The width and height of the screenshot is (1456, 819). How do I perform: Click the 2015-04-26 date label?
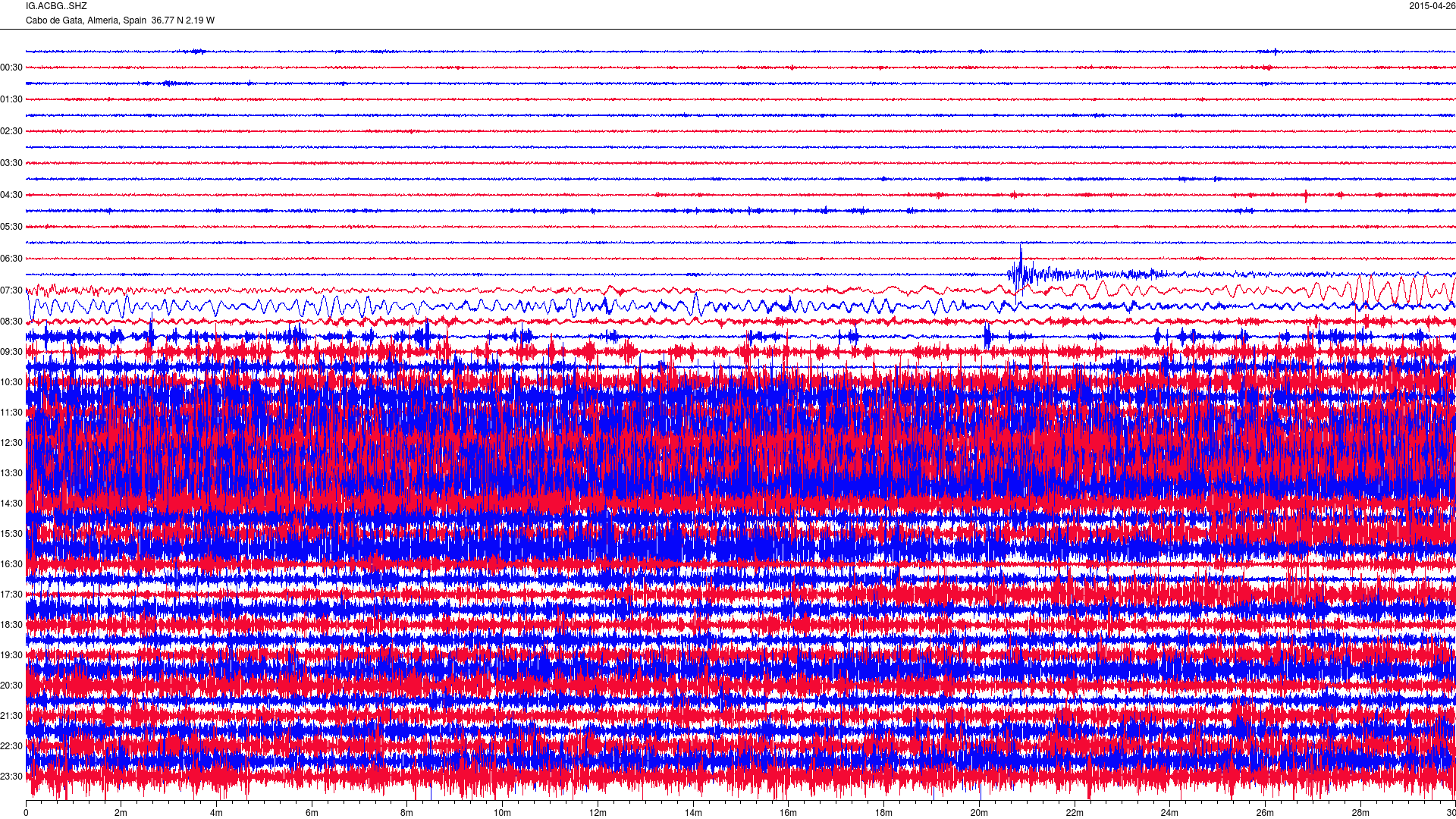(x=1432, y=6)
